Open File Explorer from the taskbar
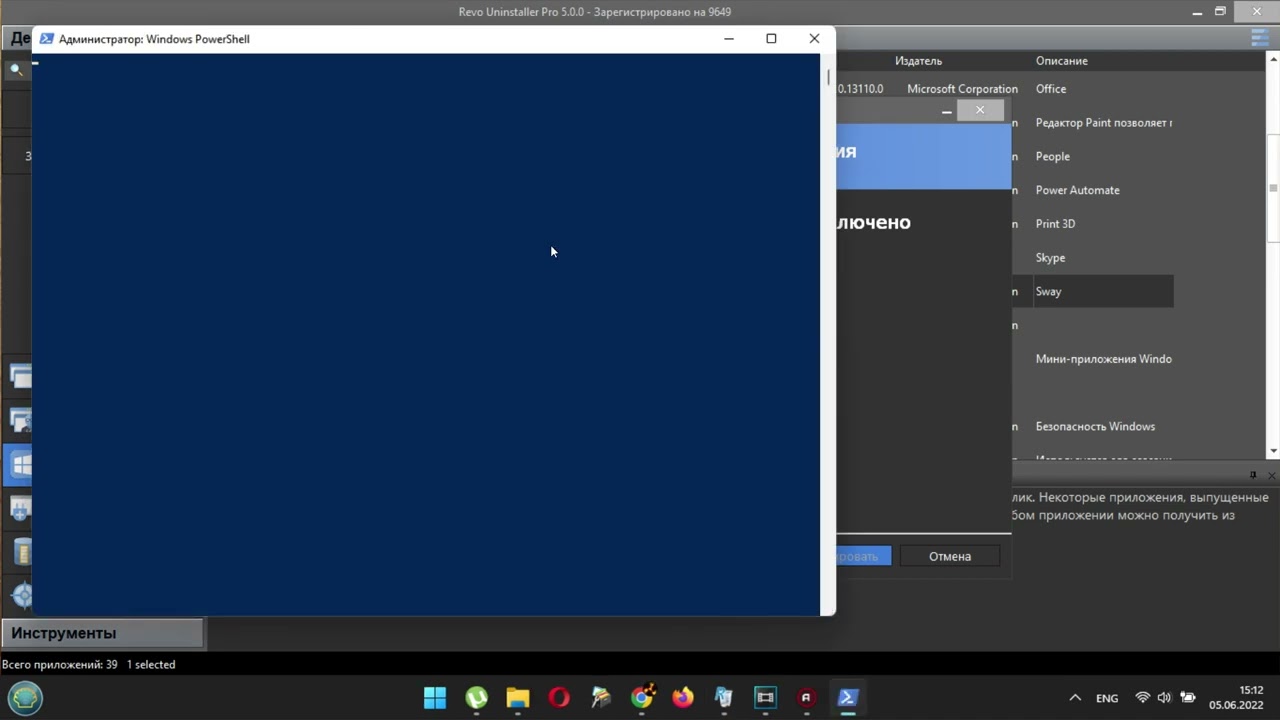 (518, 698)
